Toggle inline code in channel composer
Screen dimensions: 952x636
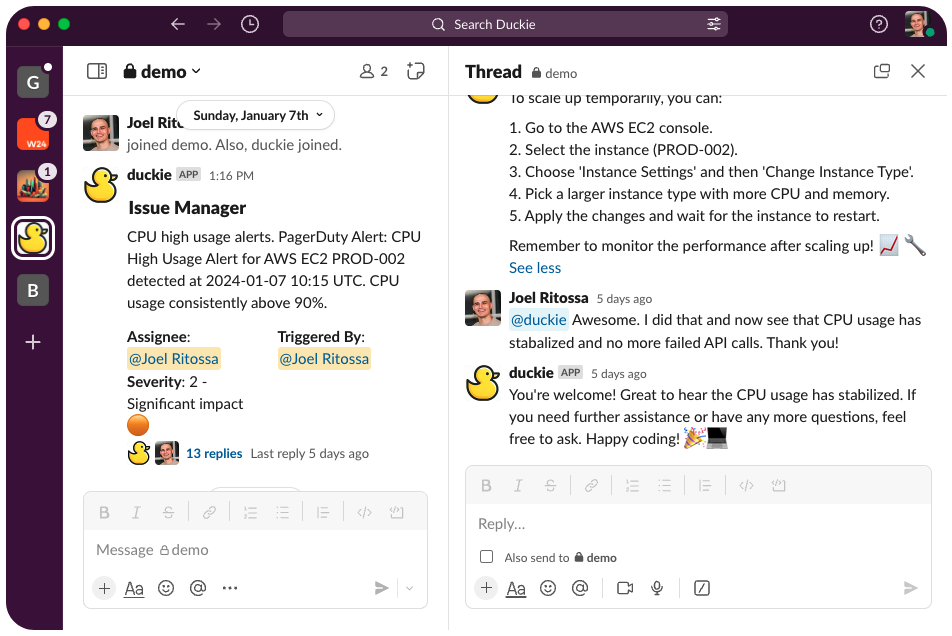pos(364,513)
